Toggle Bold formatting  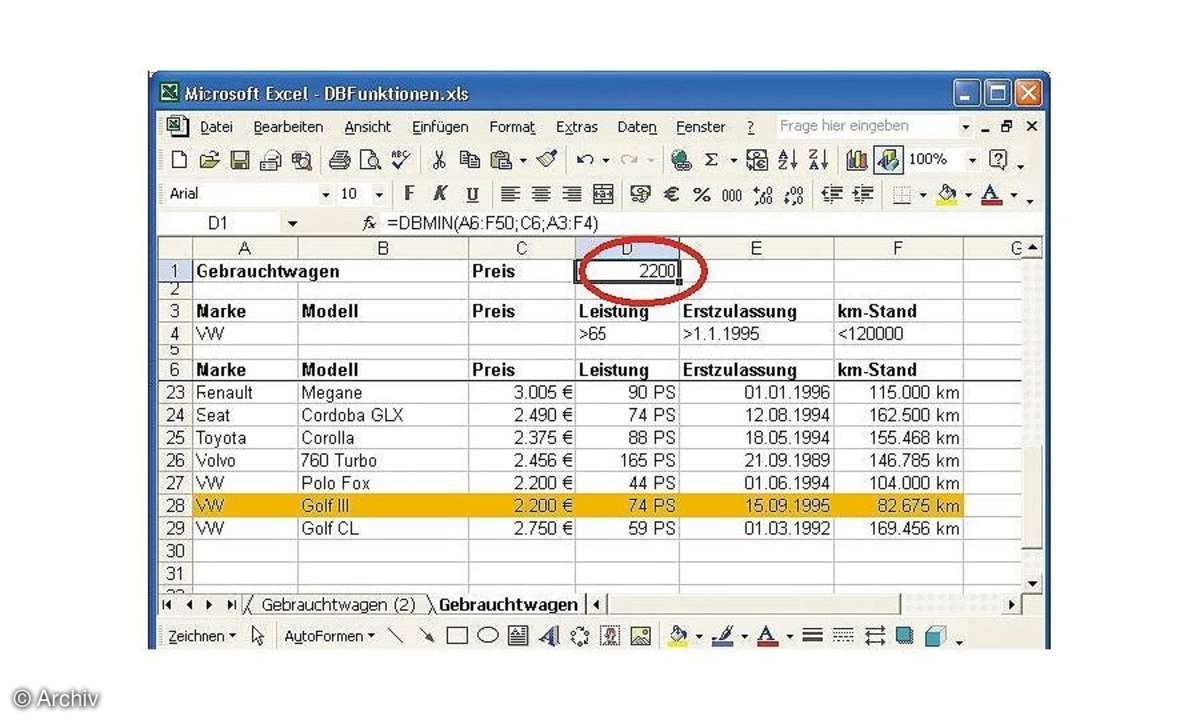click(409, 194)
